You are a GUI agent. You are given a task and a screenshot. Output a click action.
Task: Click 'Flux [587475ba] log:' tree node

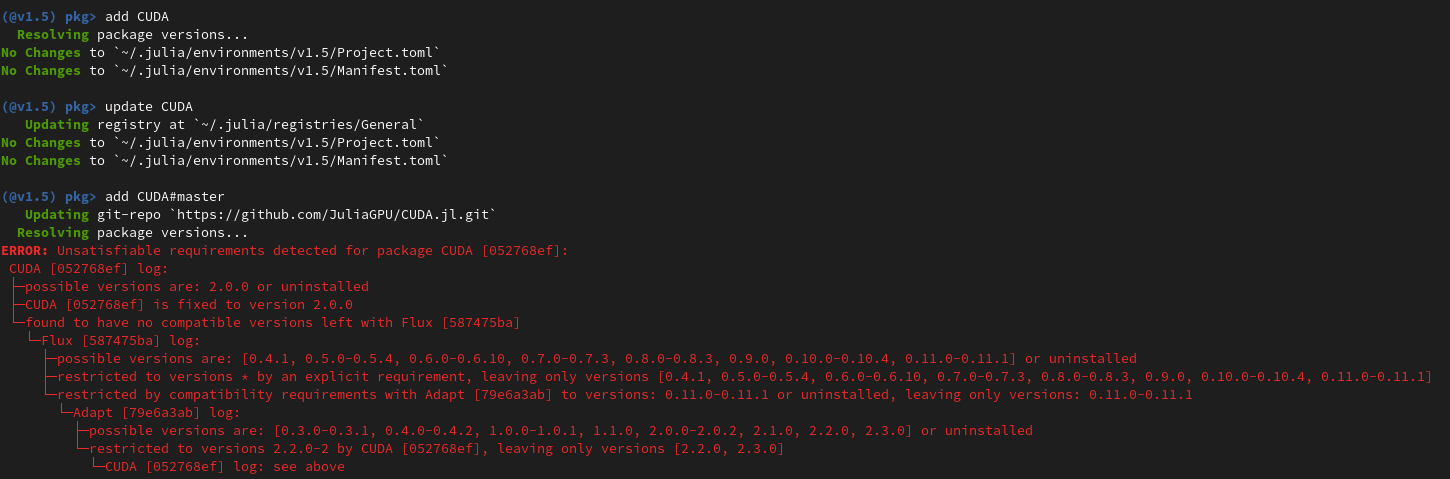pyautogui.click(x=120, y=340)
